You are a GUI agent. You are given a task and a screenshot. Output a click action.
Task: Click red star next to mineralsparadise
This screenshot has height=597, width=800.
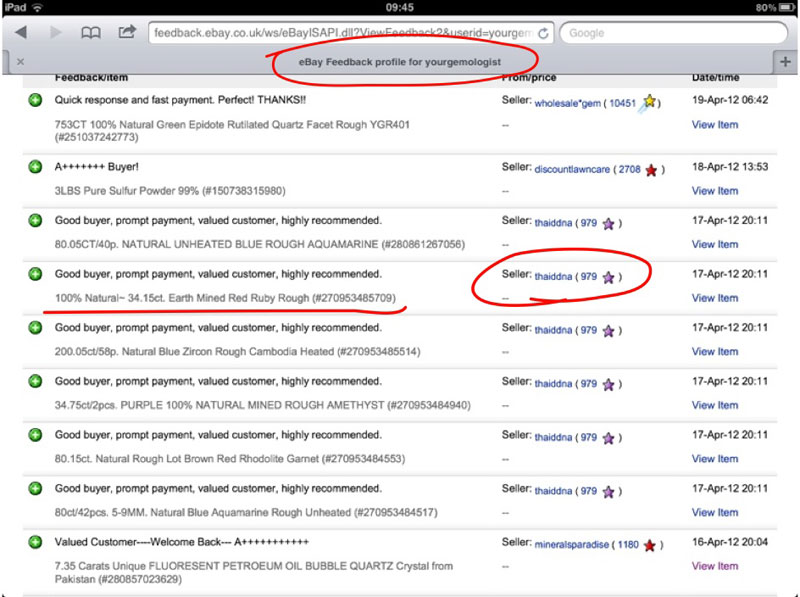click(x=649, y=545)
